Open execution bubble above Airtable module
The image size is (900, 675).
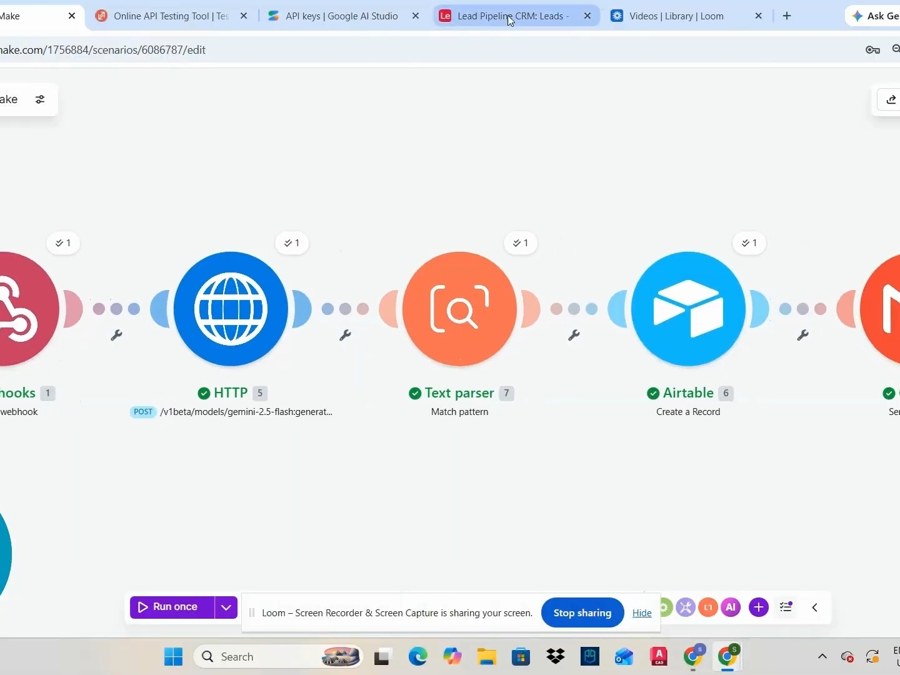[749, 243]
